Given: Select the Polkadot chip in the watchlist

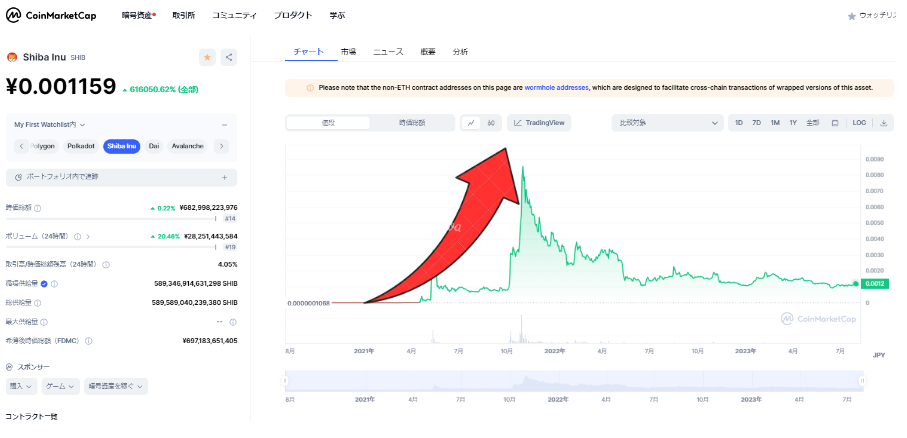Looking at the screenshot, I should click(81, 146).
